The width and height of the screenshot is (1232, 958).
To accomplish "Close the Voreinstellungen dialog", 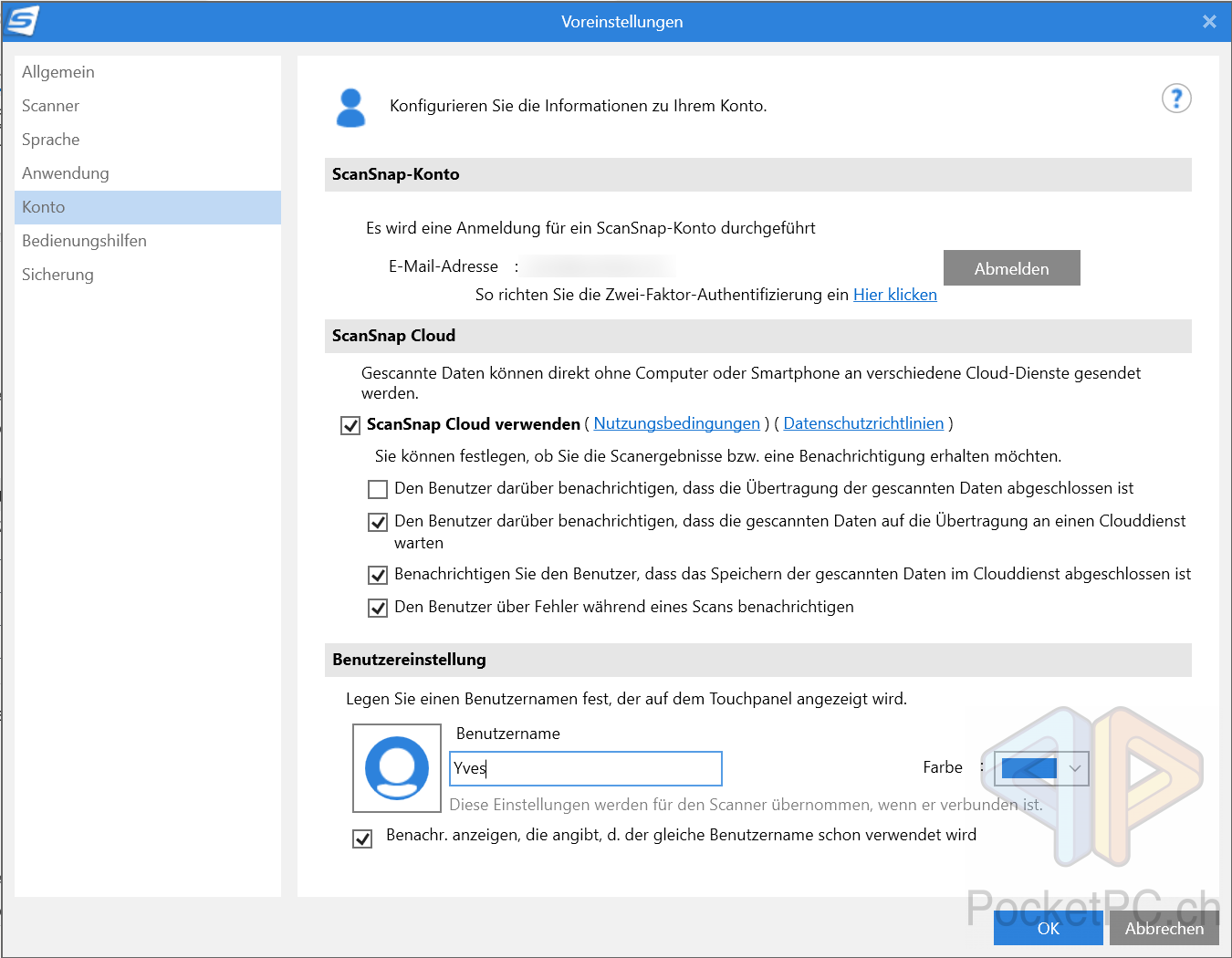I will click(x=1209, y=21).
